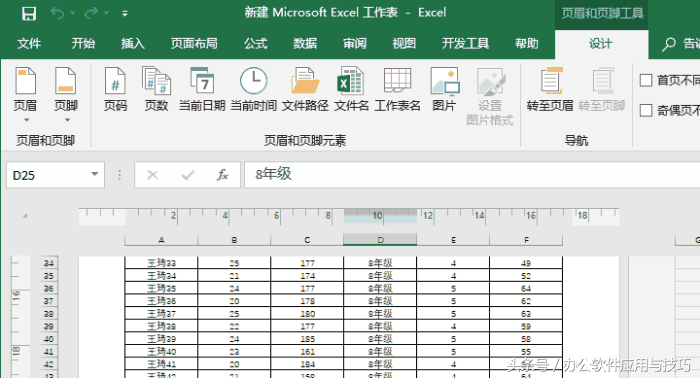700x378 pixels.
Task: Insert 工作表名 sheet name element
Action: click(397, 89)
